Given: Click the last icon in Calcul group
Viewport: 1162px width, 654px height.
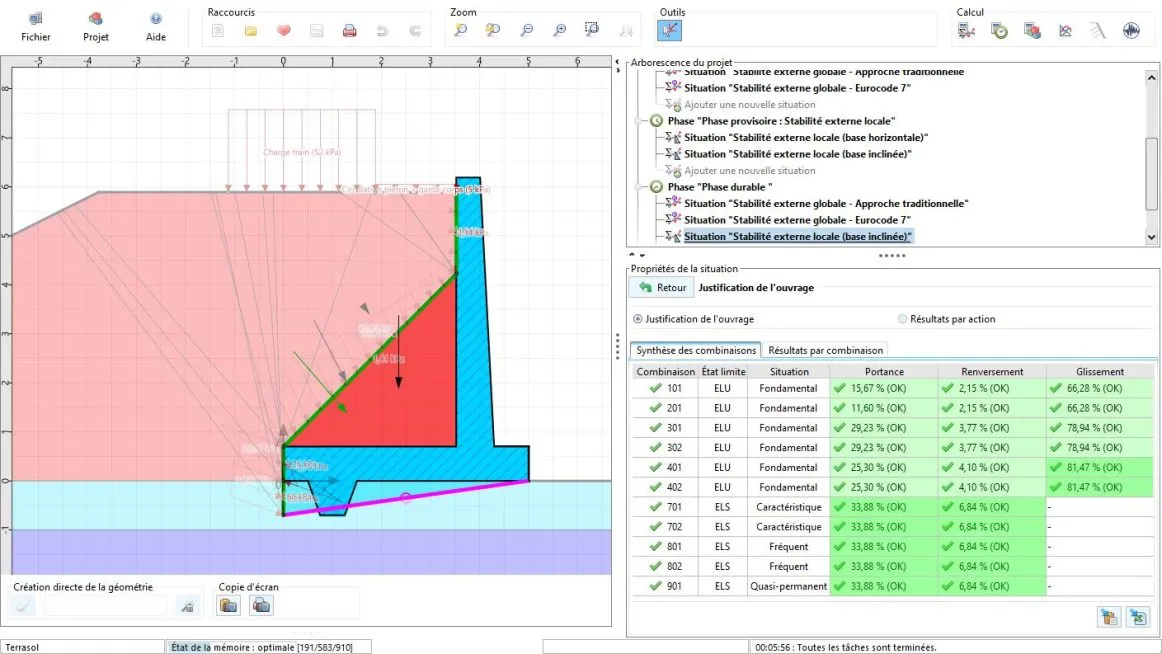Looking at the screenshot, I should 1132,30.
